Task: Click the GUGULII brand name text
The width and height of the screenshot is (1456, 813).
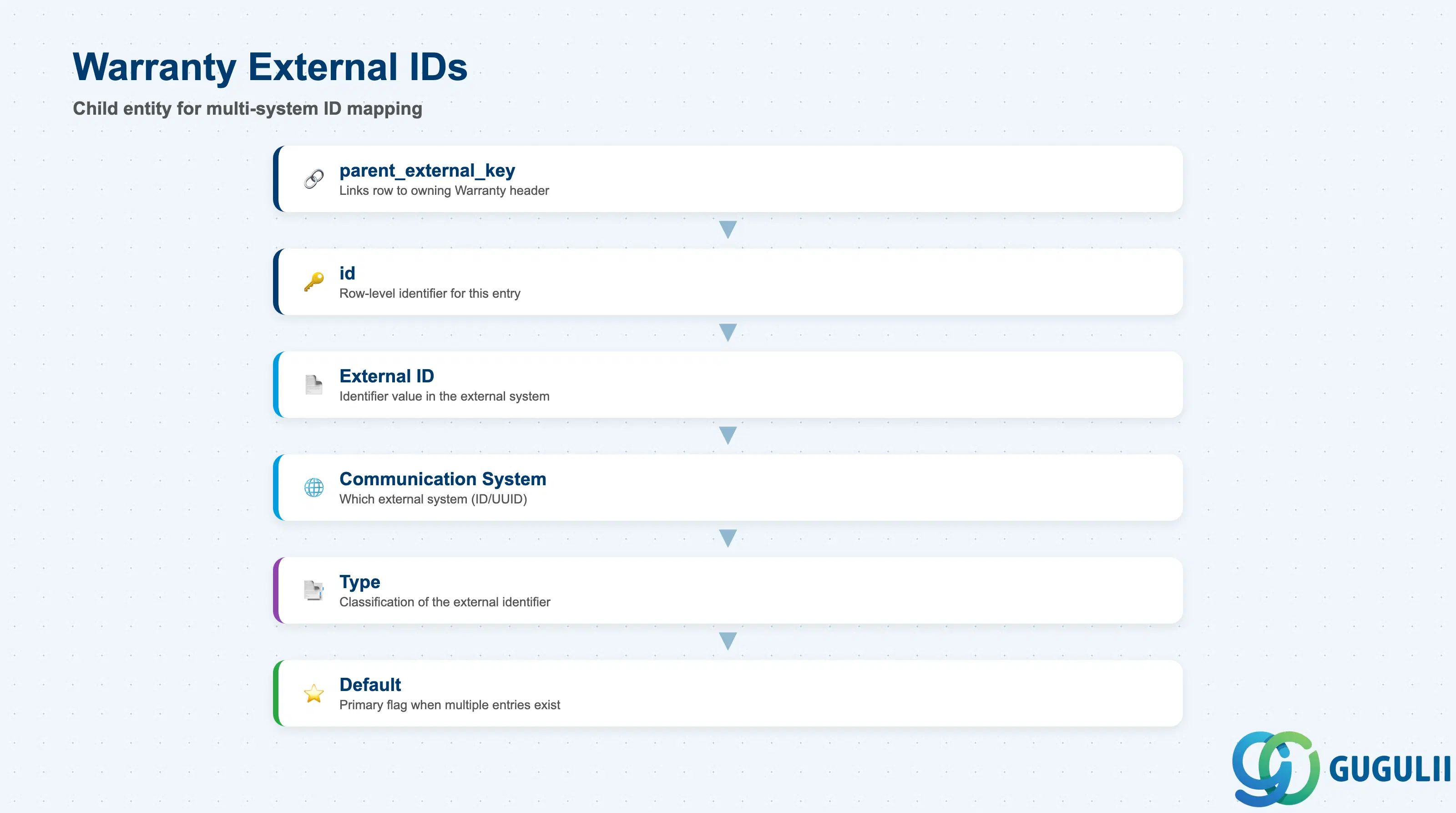Action: tap(1390, 769)
